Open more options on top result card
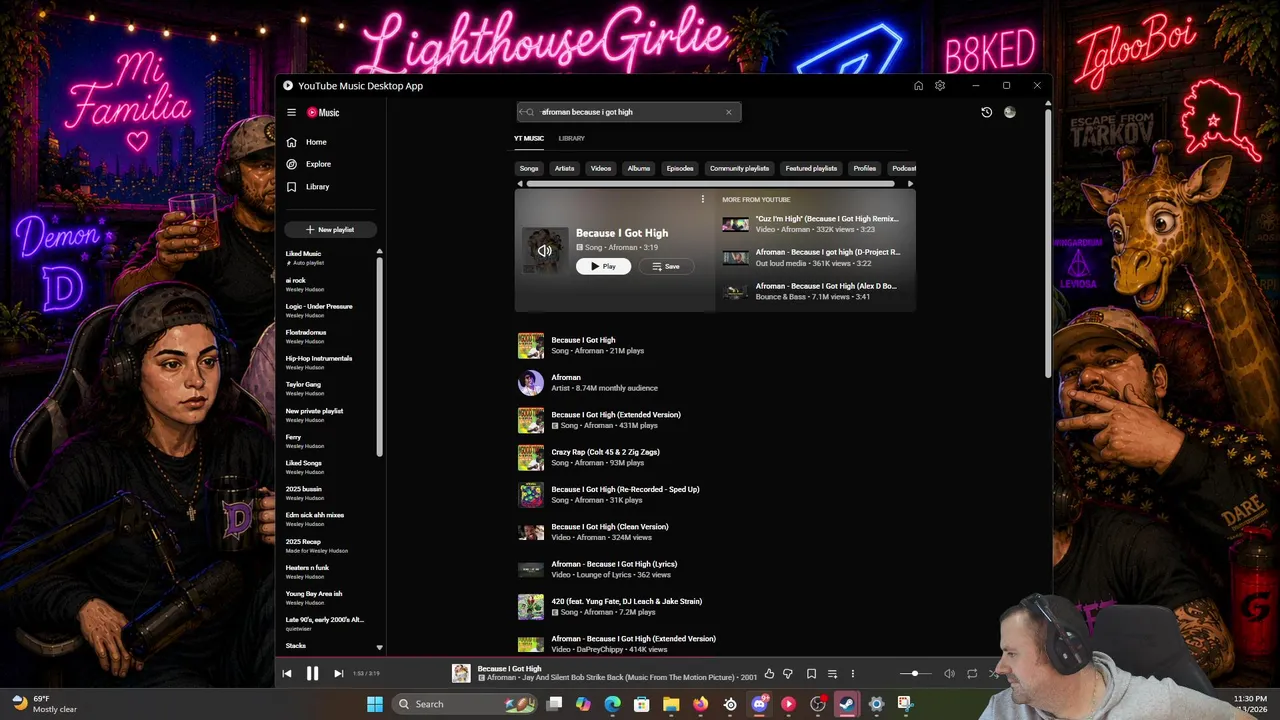 (x=702, y=199)
